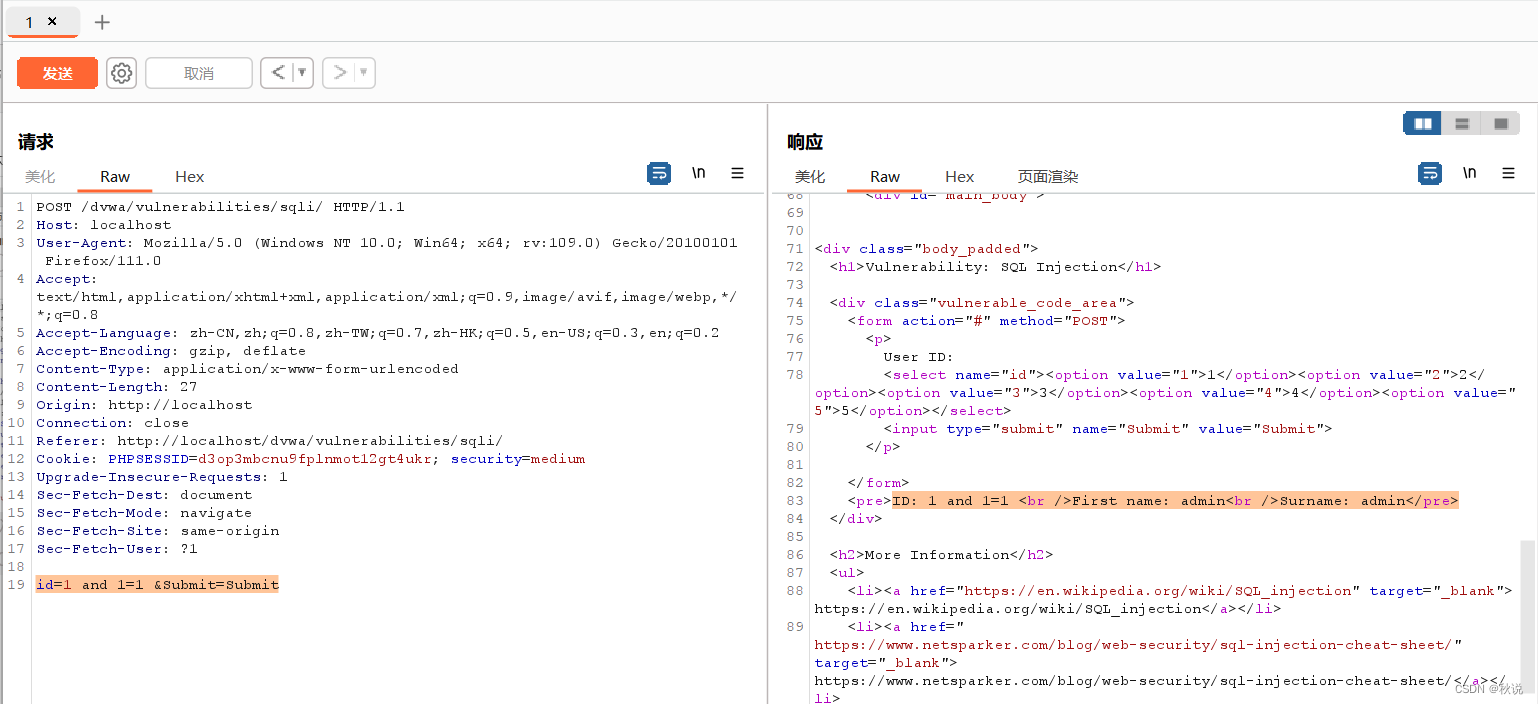Click the 请求 panel heading
This screenshot has height=704, width=1538.
(x=35, y=142)
